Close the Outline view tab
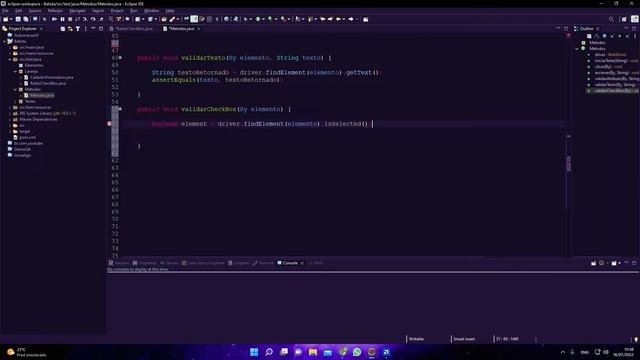This screenshot has height=360, width=640. point(598,29)
